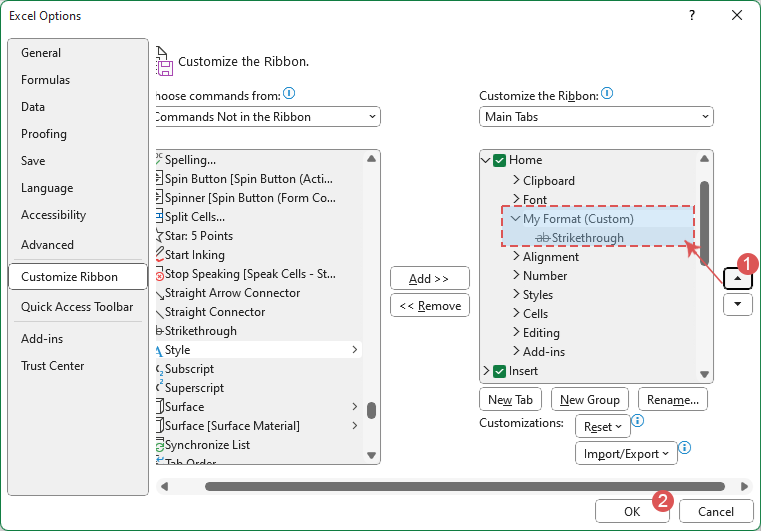Click info icon beside Import/Export button

click(x=685, y=449)
